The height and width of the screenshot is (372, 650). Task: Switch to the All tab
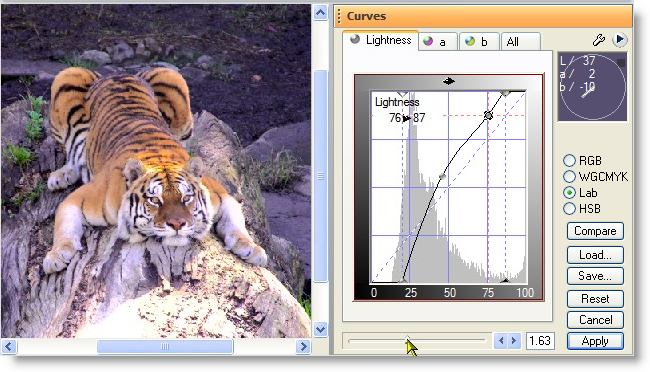521,41
